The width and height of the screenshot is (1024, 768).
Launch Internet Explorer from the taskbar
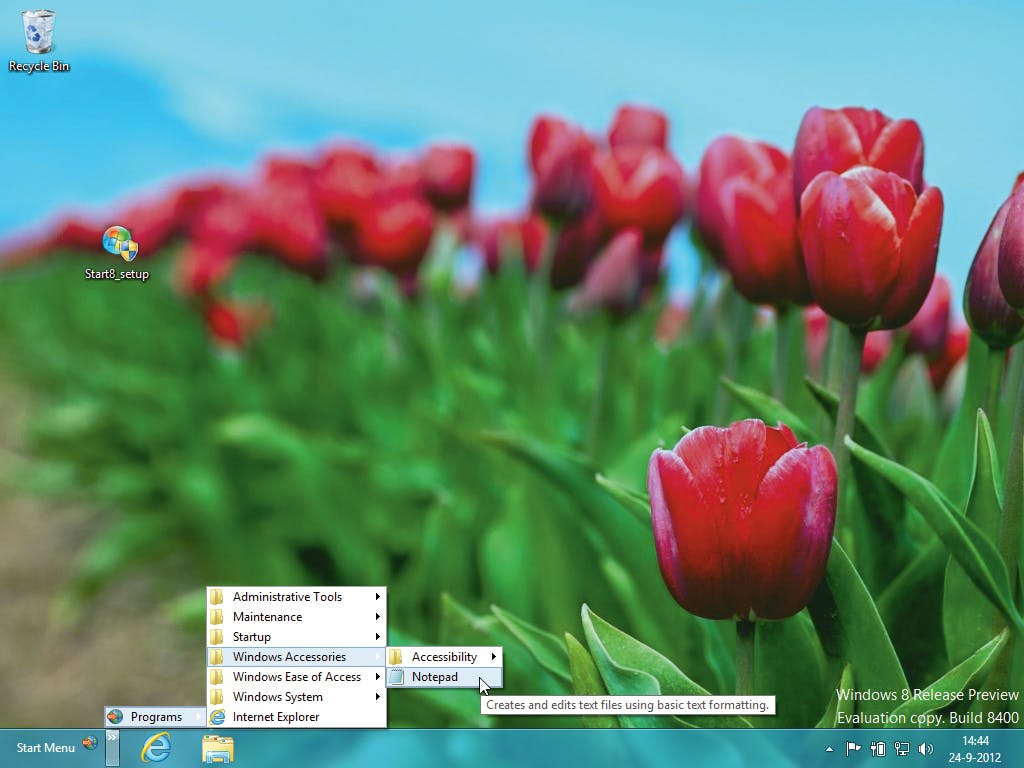click(156, 748)
